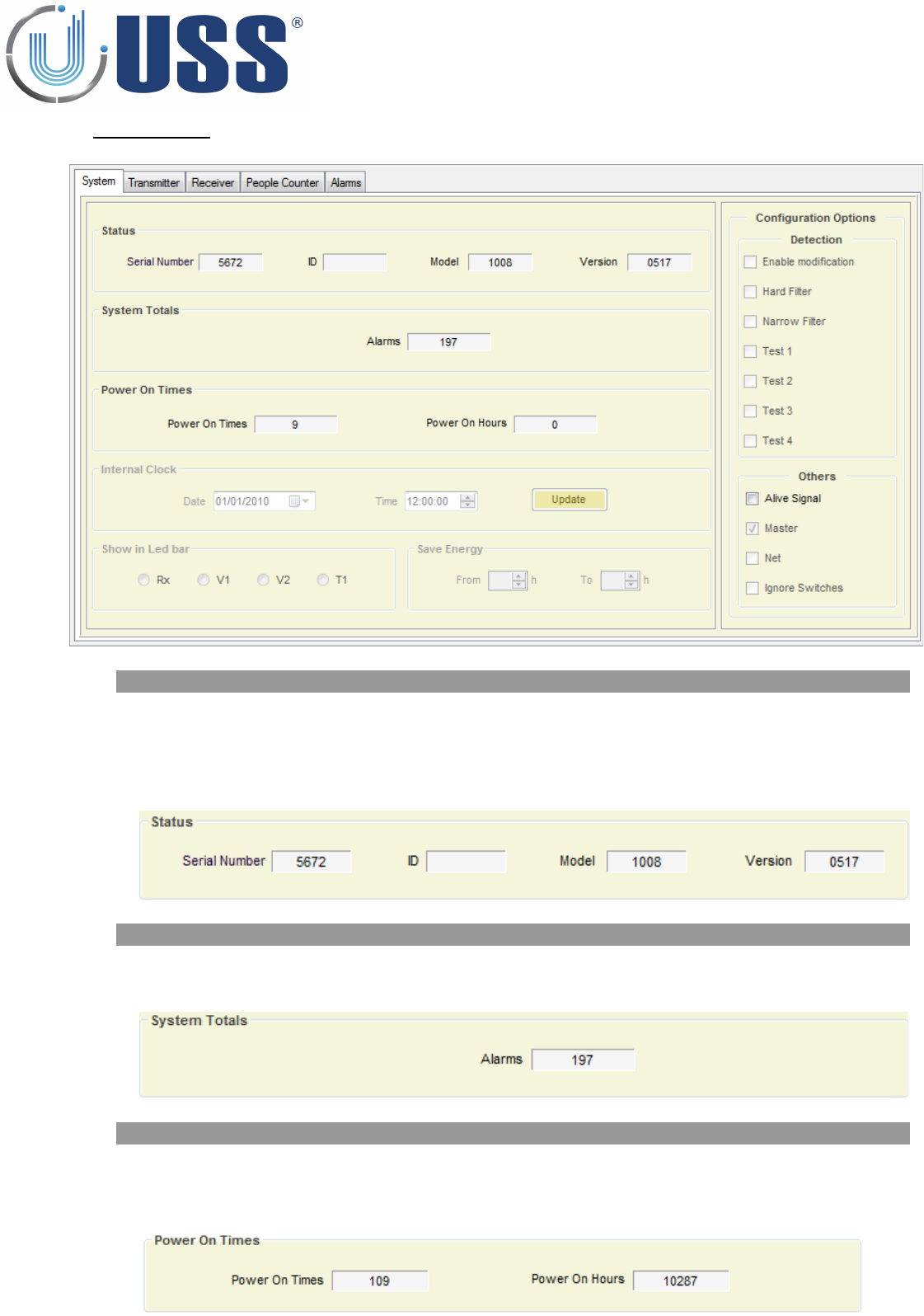Image resolution: width=924 pixels, height=1316 pixels.
Task: Click the Internal Clock section label
Action: coord(138,469)
